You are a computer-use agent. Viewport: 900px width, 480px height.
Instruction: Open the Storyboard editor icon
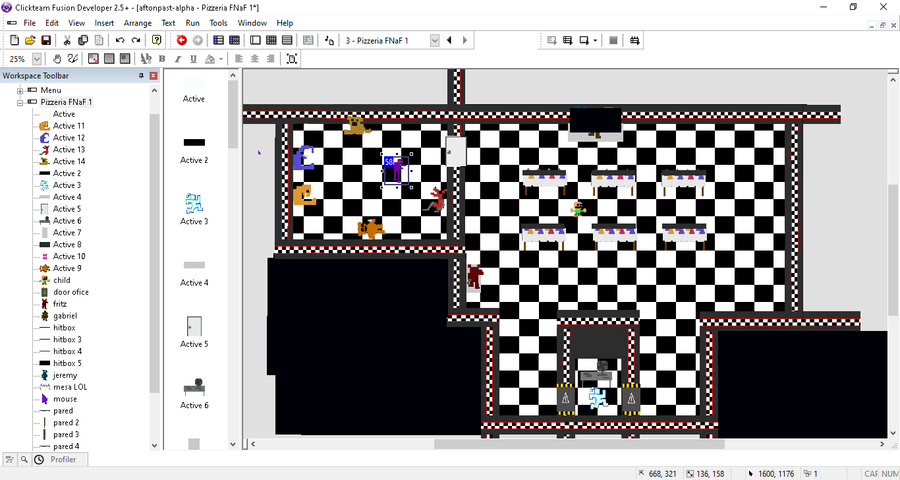tap(218, 40)
